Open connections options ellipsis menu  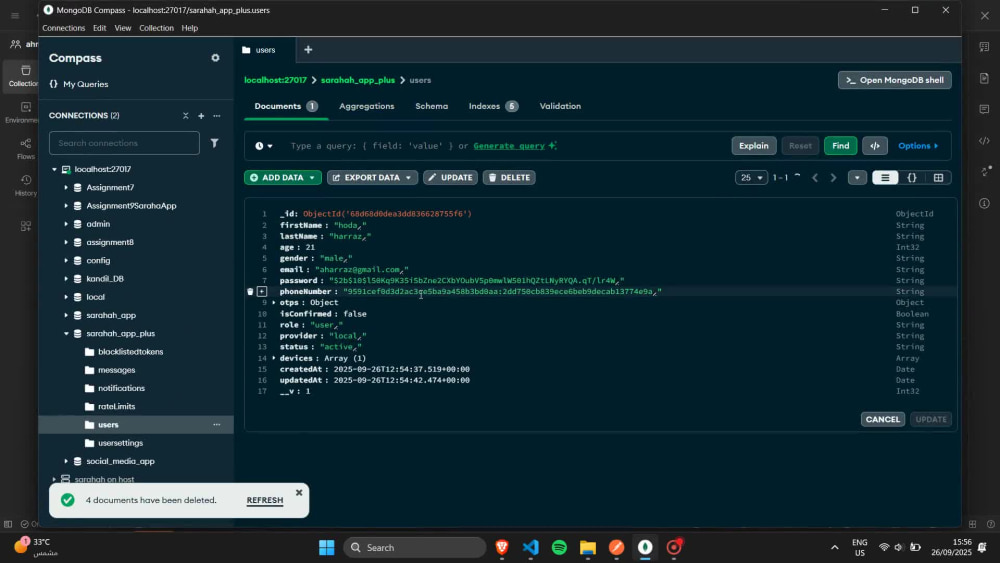click(217, 115)
